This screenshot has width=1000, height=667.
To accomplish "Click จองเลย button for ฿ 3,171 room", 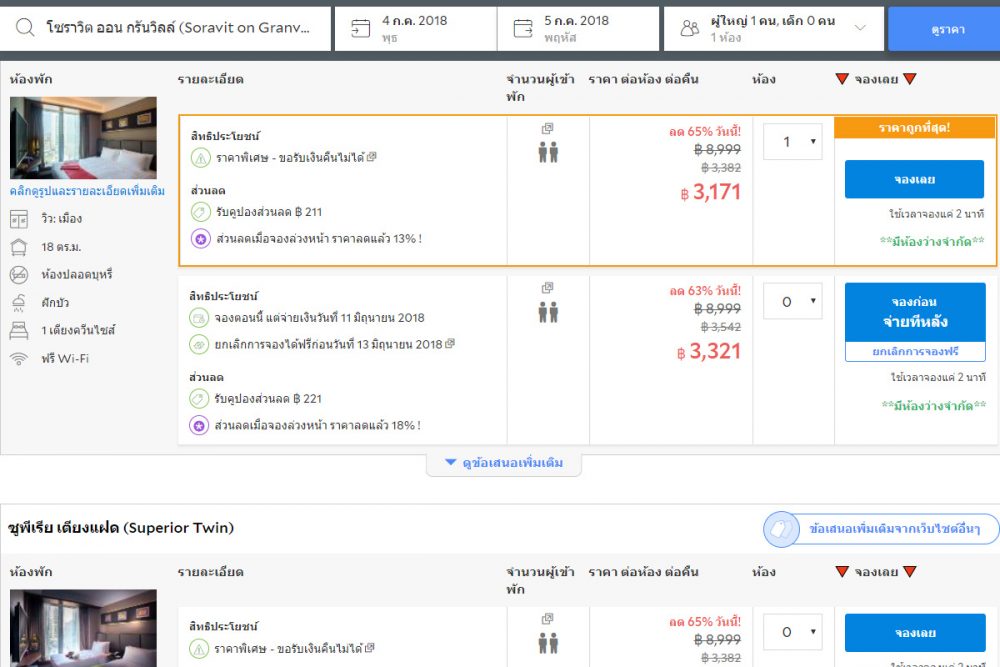I will [914, 180].
